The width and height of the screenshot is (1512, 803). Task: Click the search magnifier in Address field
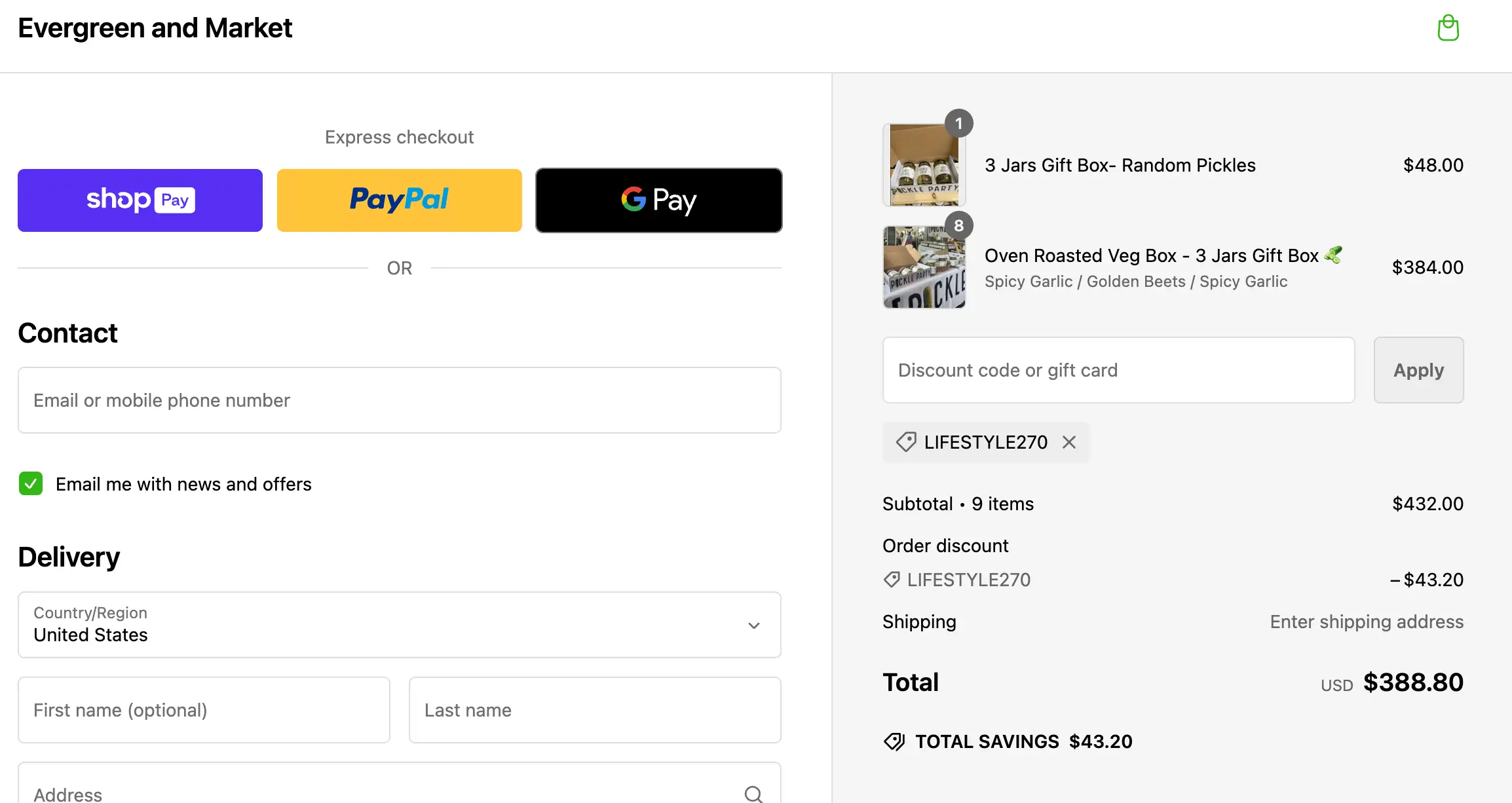click(753, 794)
